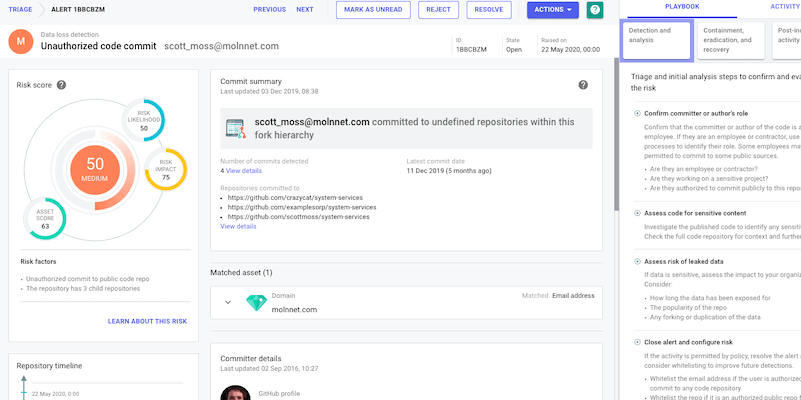Screen dimensions: 801x400
Task: Click the alert ID value 1BBCBZM
Action: (x=472, y=50)
